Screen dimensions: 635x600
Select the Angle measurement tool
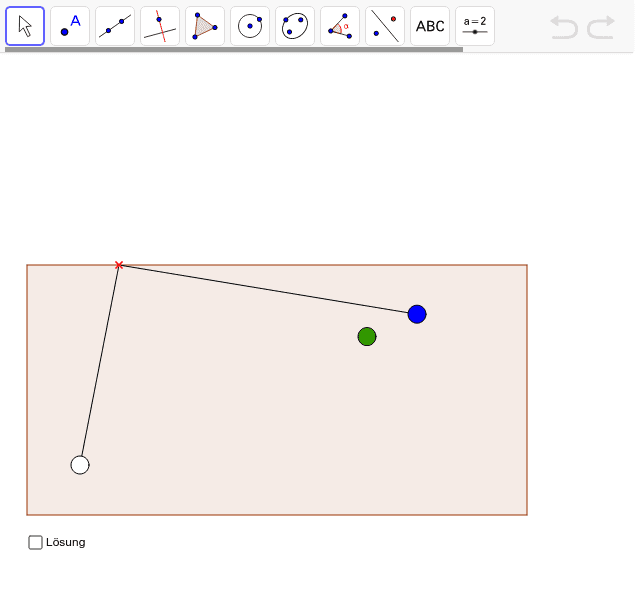tap(339, 26)
